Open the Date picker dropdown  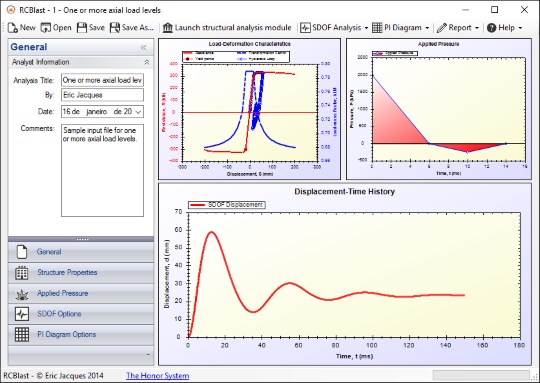tap(138, 112)
